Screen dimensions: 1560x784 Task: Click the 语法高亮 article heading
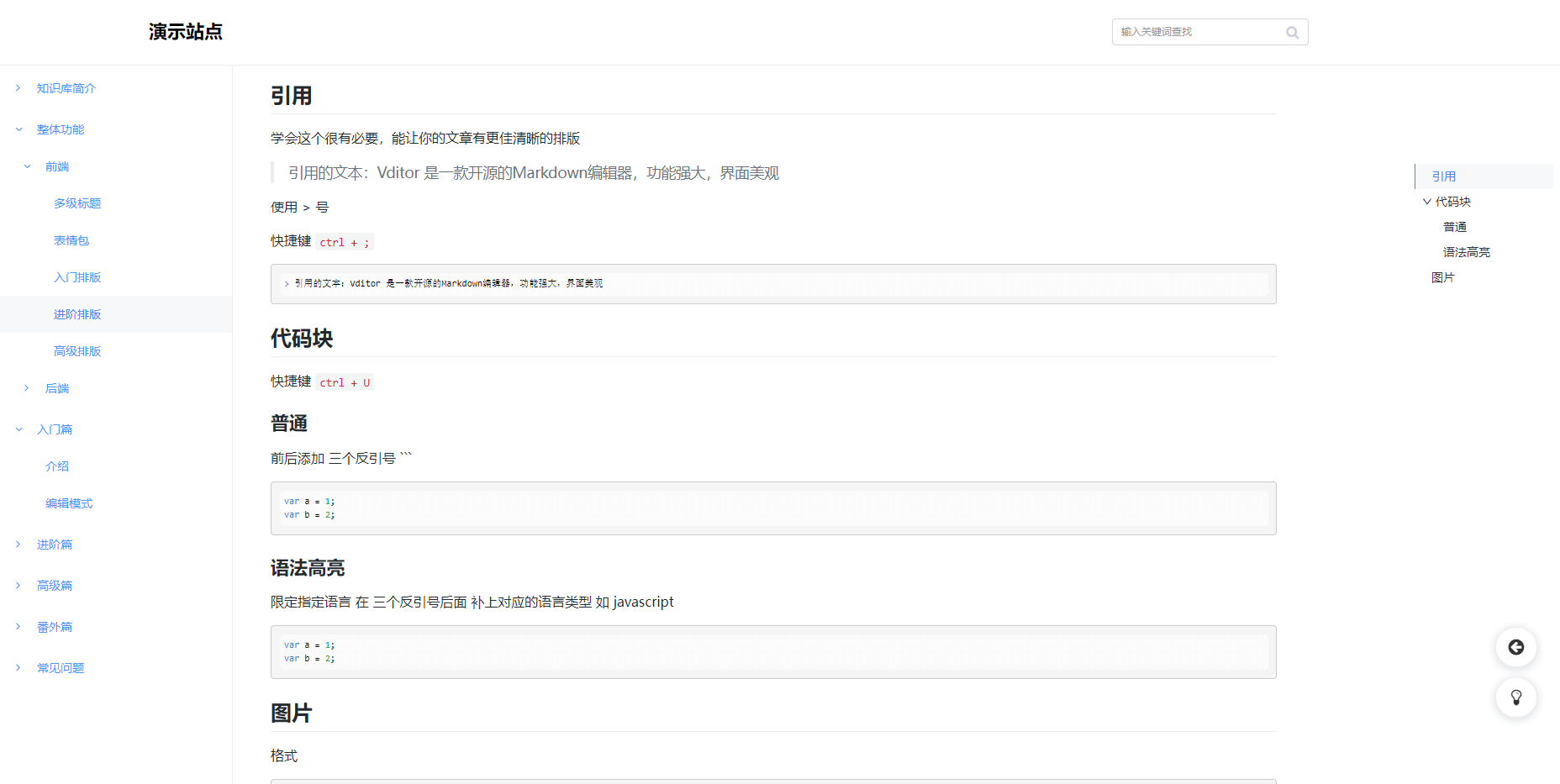point(308,568)
